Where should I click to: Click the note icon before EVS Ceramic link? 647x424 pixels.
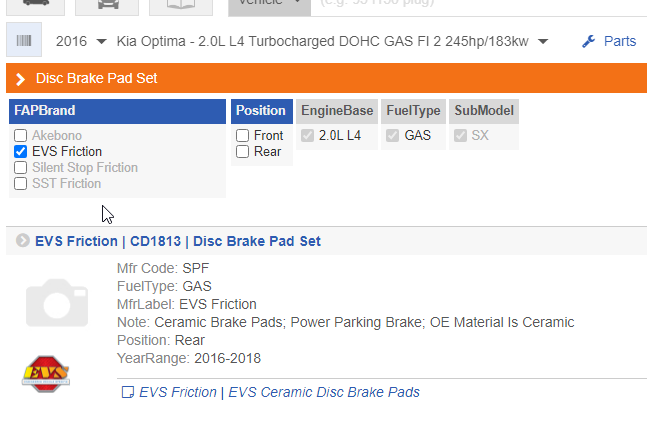[126, 393]
